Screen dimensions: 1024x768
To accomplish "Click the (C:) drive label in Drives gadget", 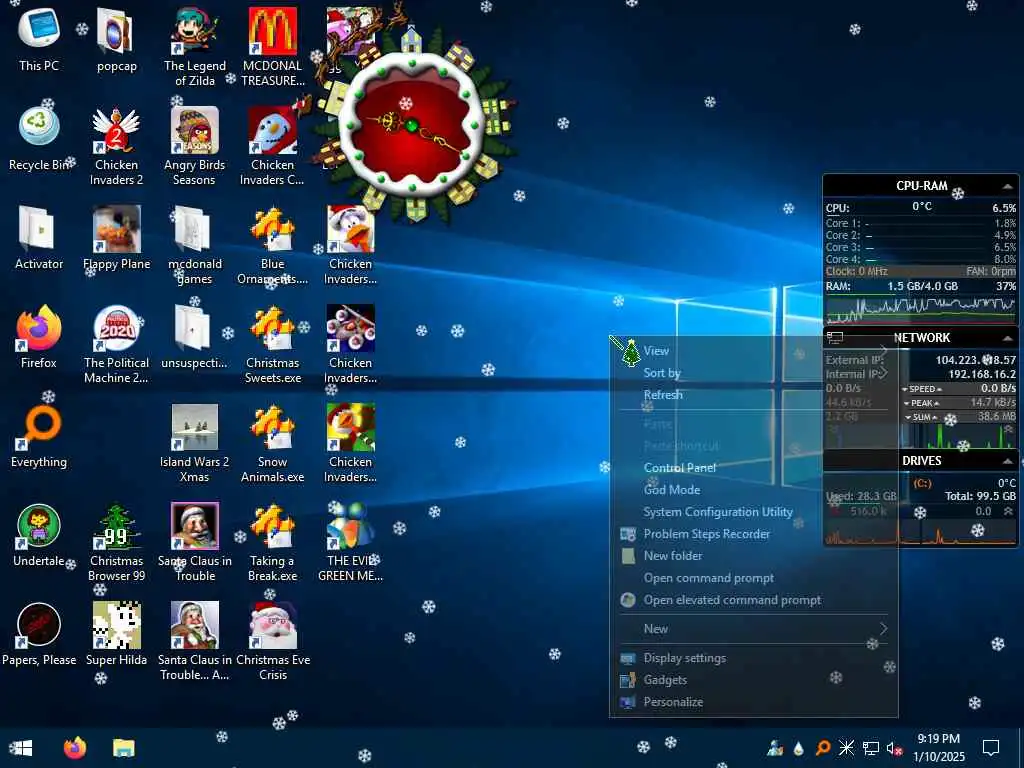I will tap(922, 483).
